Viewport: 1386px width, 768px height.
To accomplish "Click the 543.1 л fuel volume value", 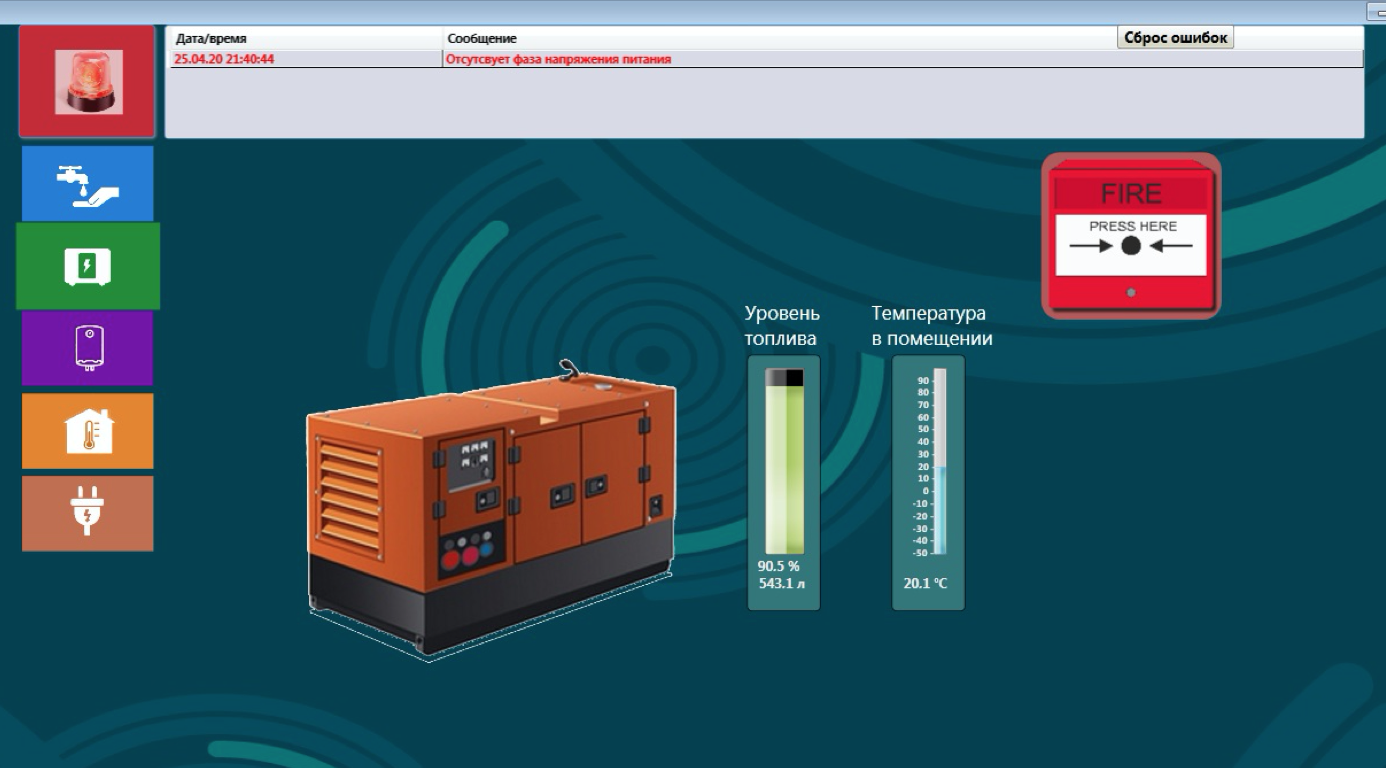I will [781, 583].
